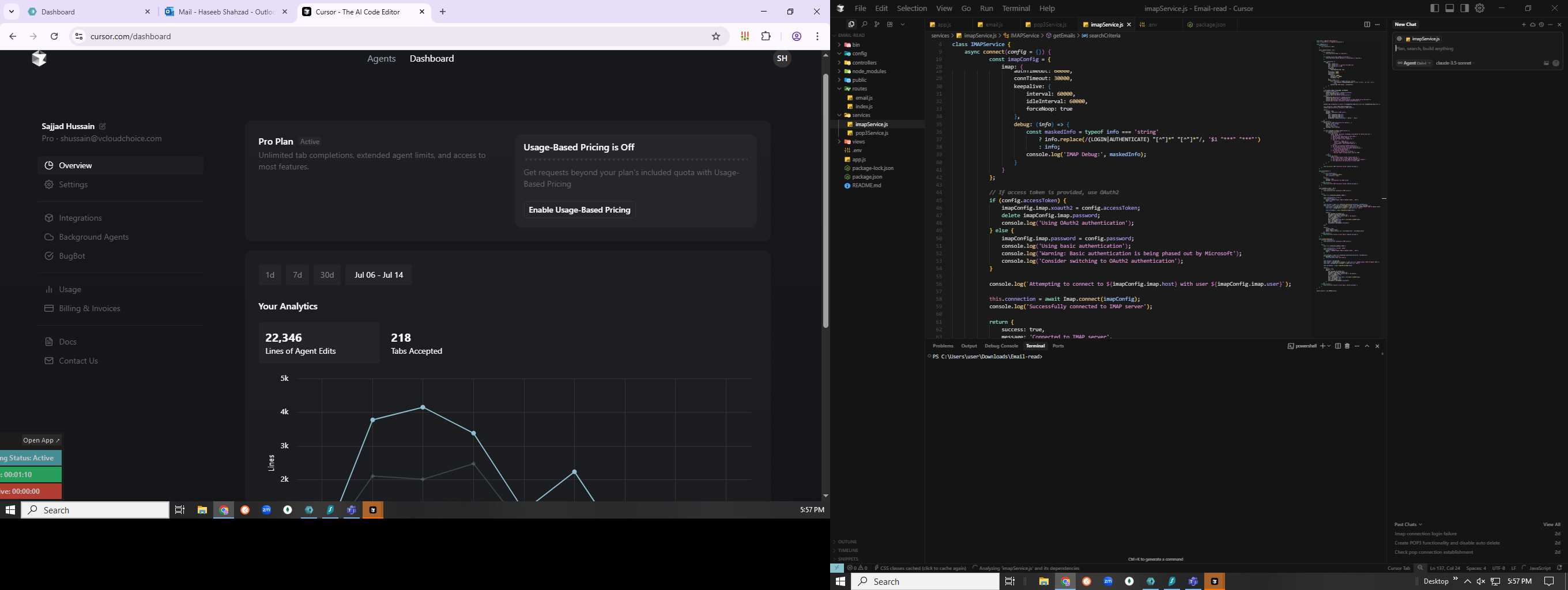This screenshot has height=590, width=1568.
Task: Expand the TIMELINE section in Cursor sidebar
Action: (x=878, y=550)
